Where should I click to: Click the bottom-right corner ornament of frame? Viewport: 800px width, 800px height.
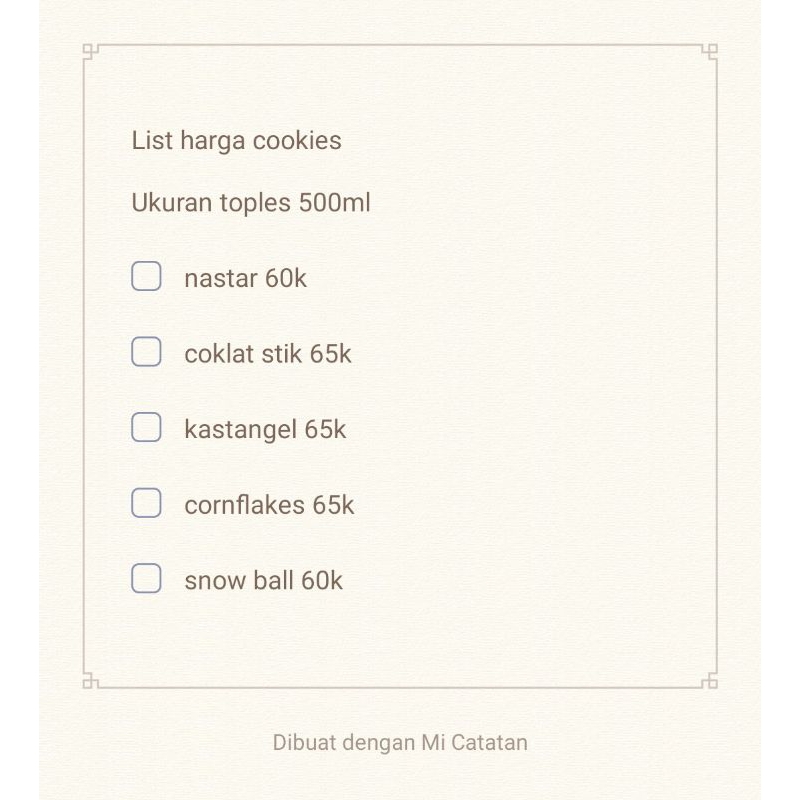[x=710, y=681]
